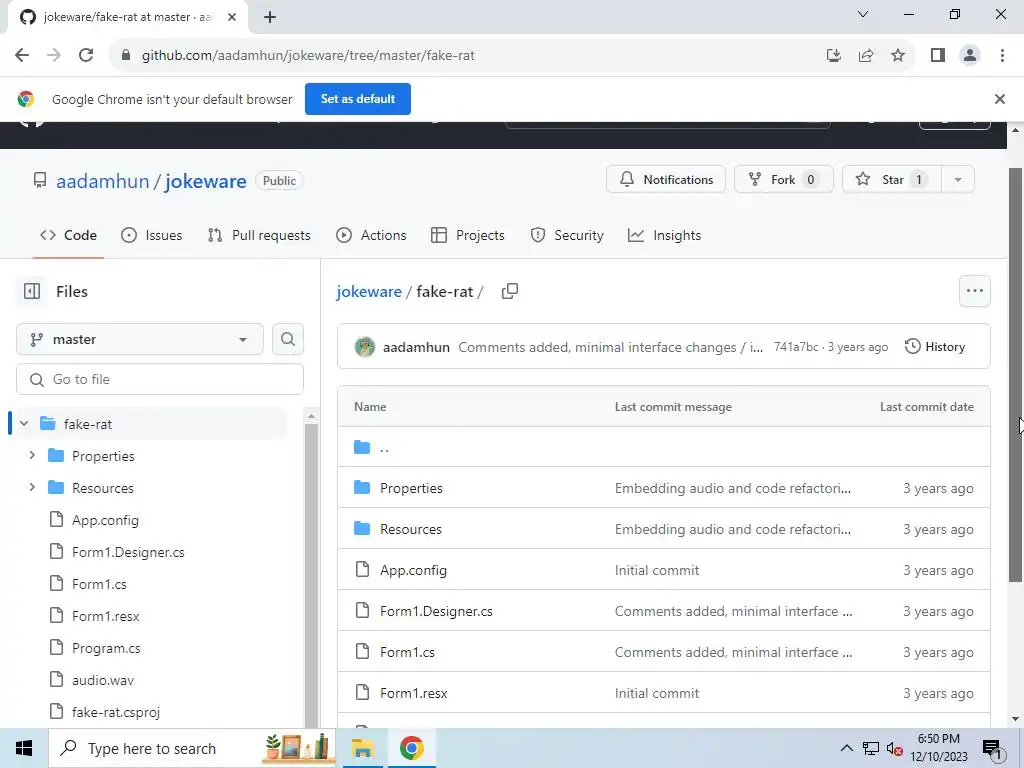The height and width of the screenshot is (768, 1024).
Task: Open Form1.cs in the file table
Action: 408,652
